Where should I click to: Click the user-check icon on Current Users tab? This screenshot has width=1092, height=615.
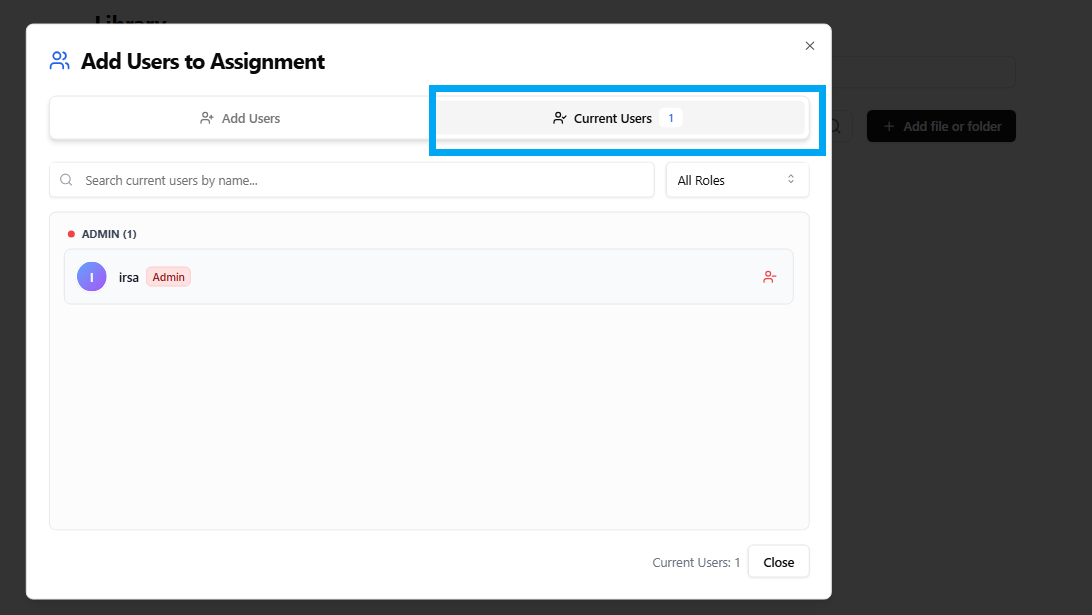click(559, 118)
